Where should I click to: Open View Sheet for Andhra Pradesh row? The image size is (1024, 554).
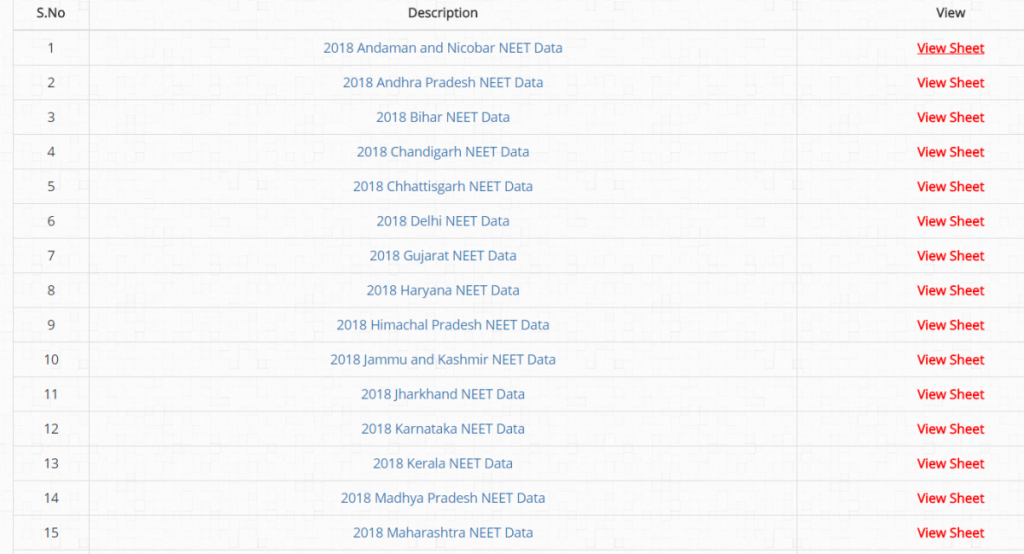point(950,82)
